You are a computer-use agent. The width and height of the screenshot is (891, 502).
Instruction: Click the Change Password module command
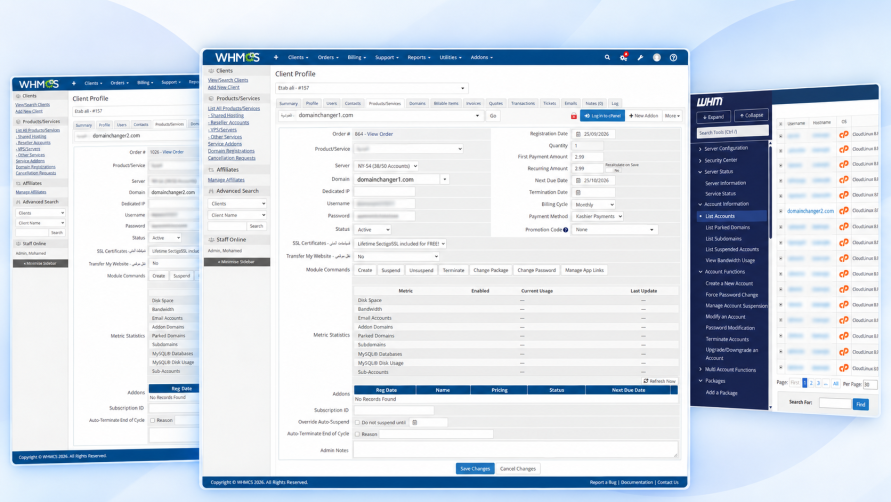pos(536,270)
